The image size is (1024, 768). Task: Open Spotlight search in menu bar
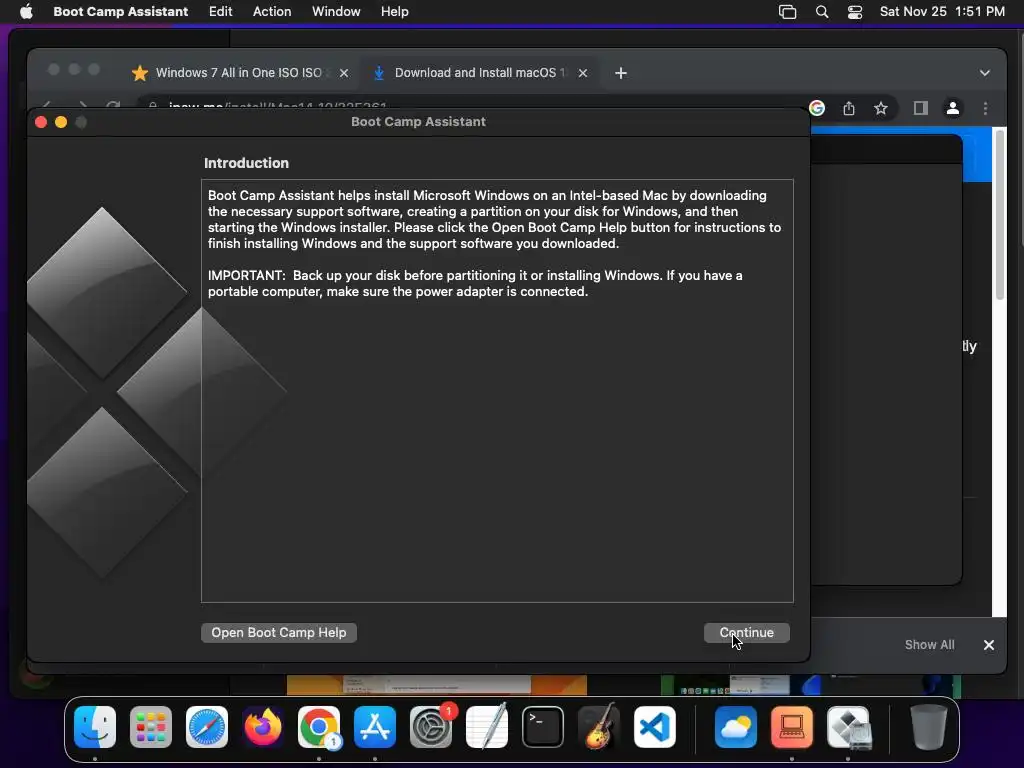(x=822, y=12)
